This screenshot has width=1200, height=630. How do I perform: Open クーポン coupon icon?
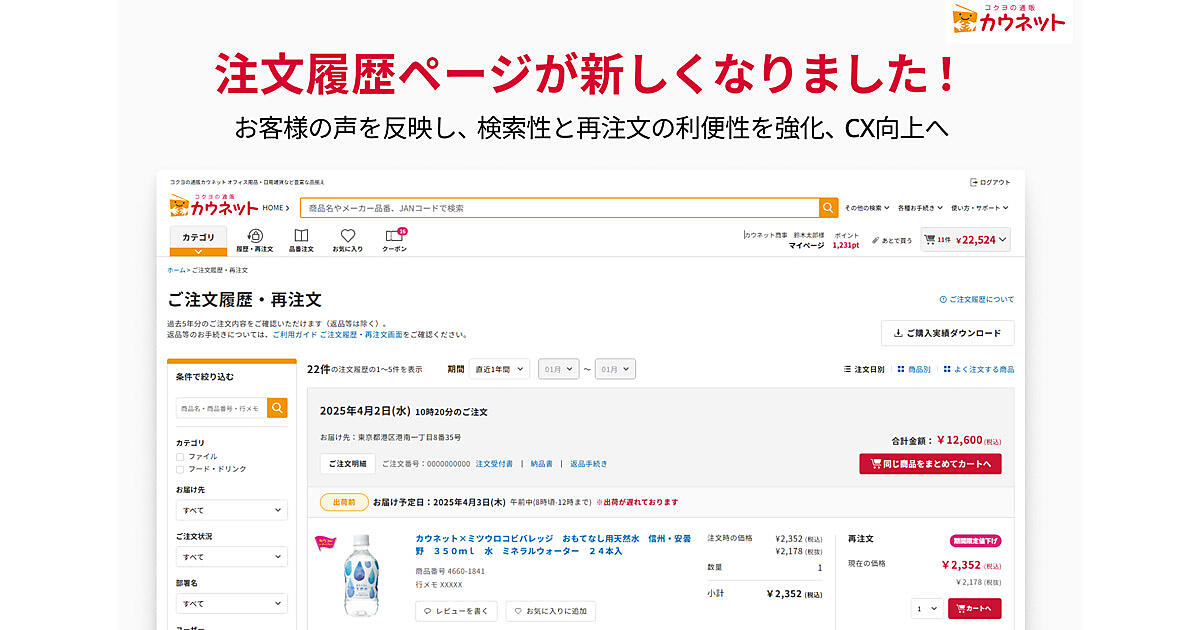[x=394, y=240]
